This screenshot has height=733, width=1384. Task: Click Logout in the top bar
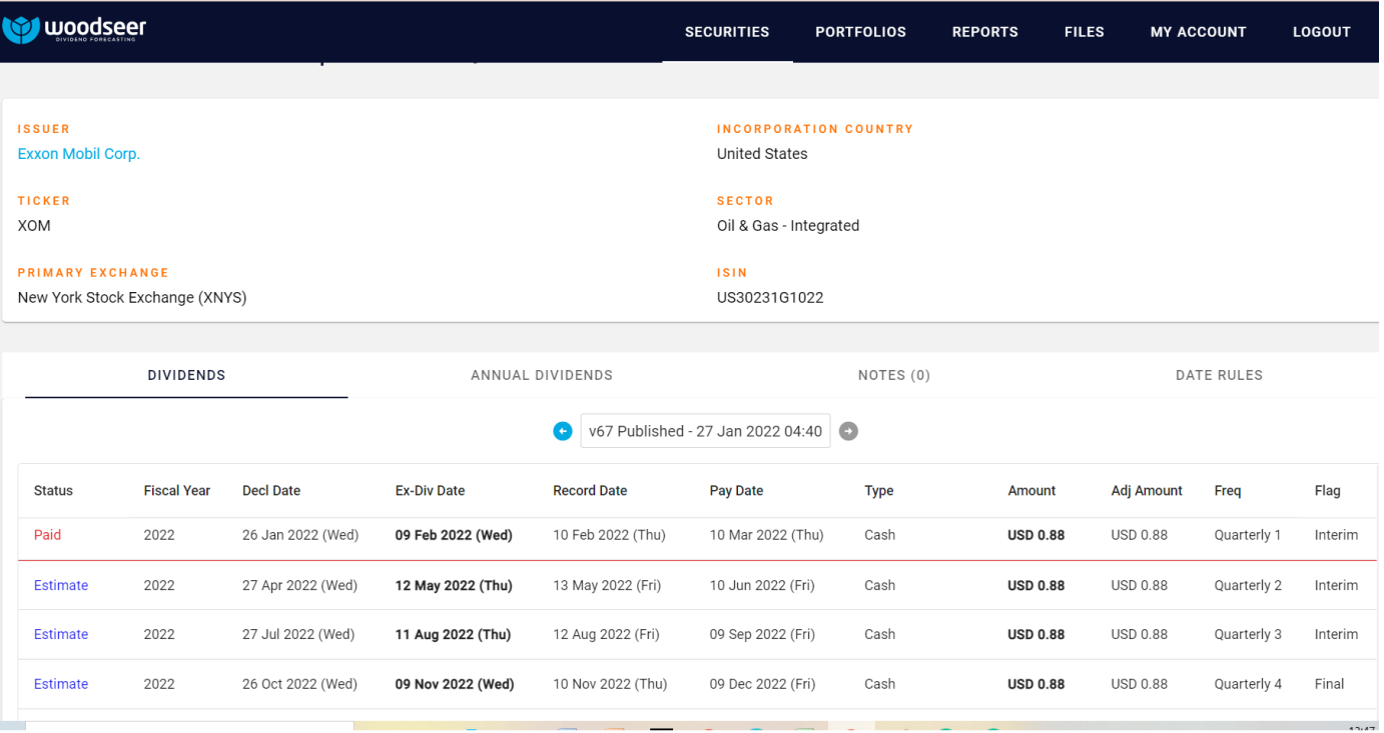(1321, 32)
